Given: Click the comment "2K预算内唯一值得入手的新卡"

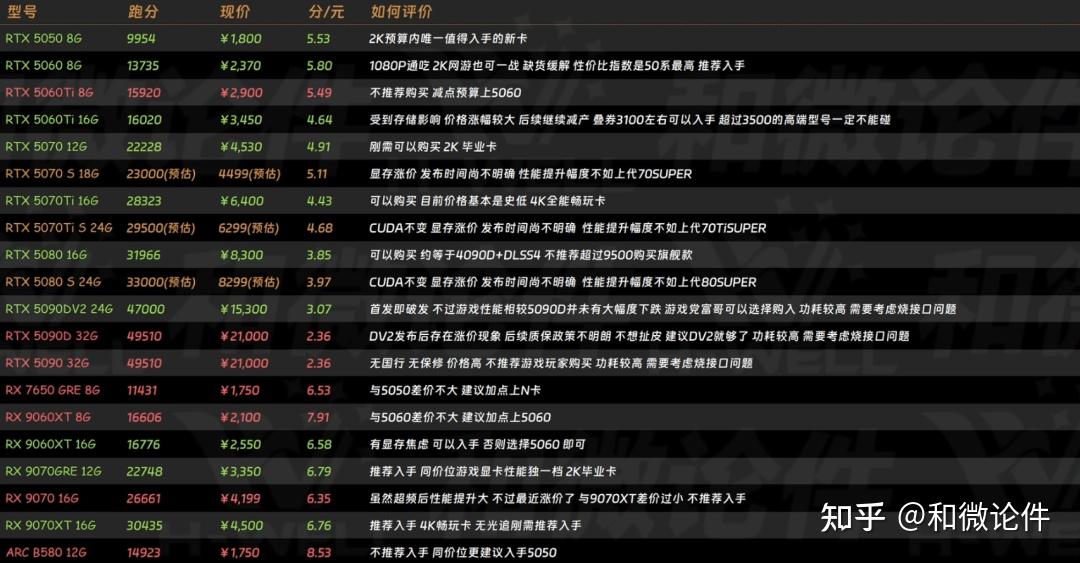Looking at the screenshot, I should click(x=448, y=39).
